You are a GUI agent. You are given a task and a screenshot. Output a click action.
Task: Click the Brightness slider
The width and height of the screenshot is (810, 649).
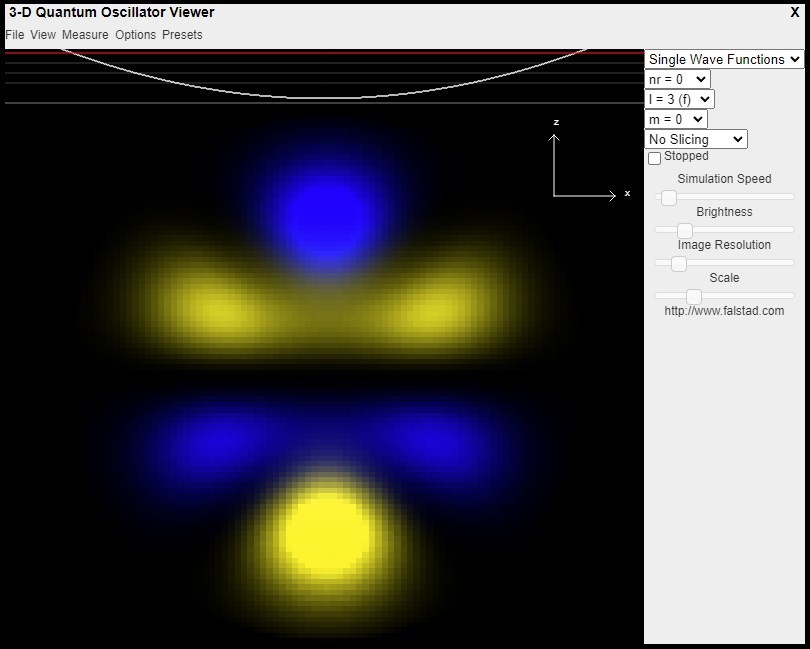point(724,230)
